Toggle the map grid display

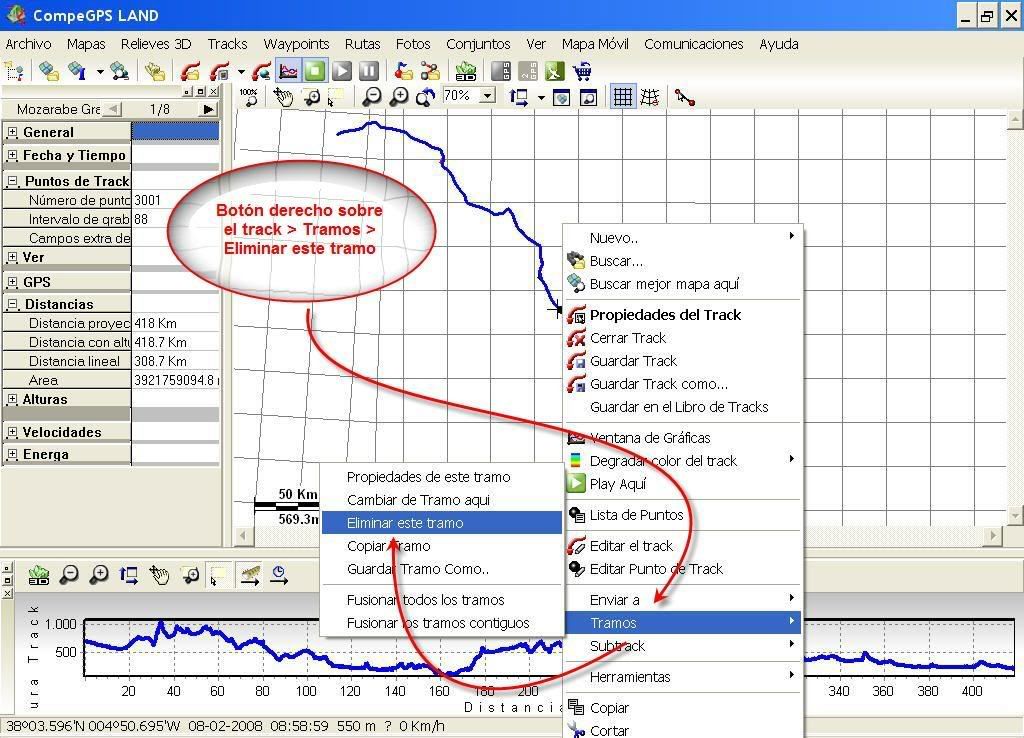coord(622,97)
